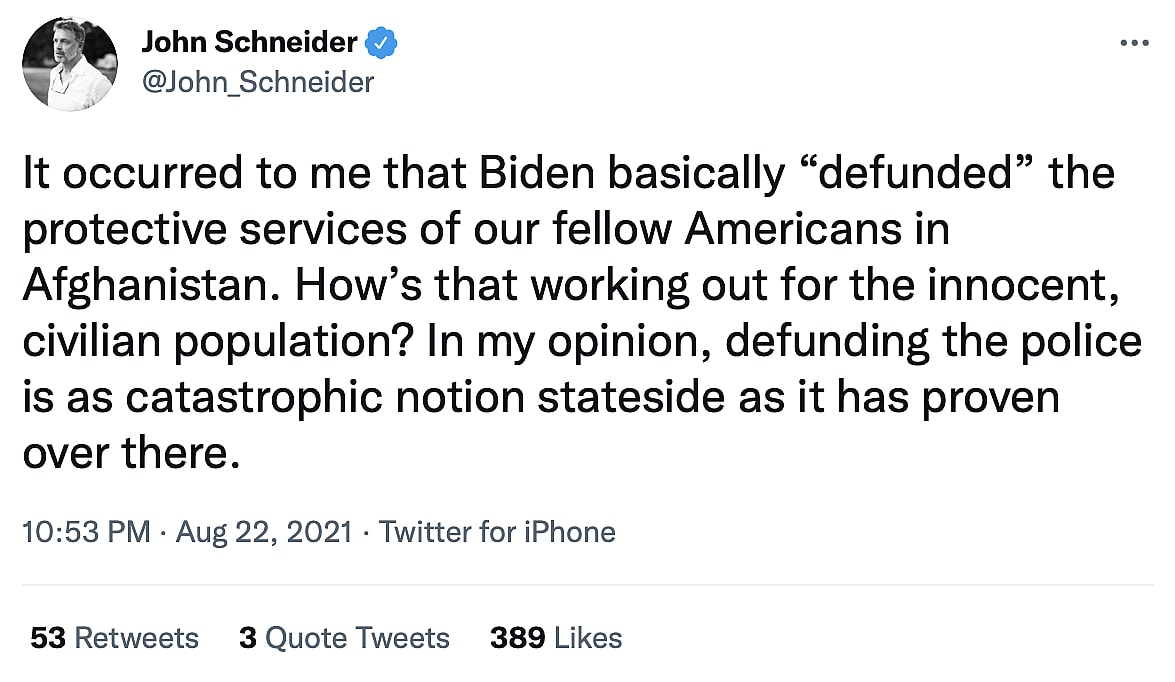Click the final words "over there."
This screenshot has width=1175, height=682.
click(131, 454)
